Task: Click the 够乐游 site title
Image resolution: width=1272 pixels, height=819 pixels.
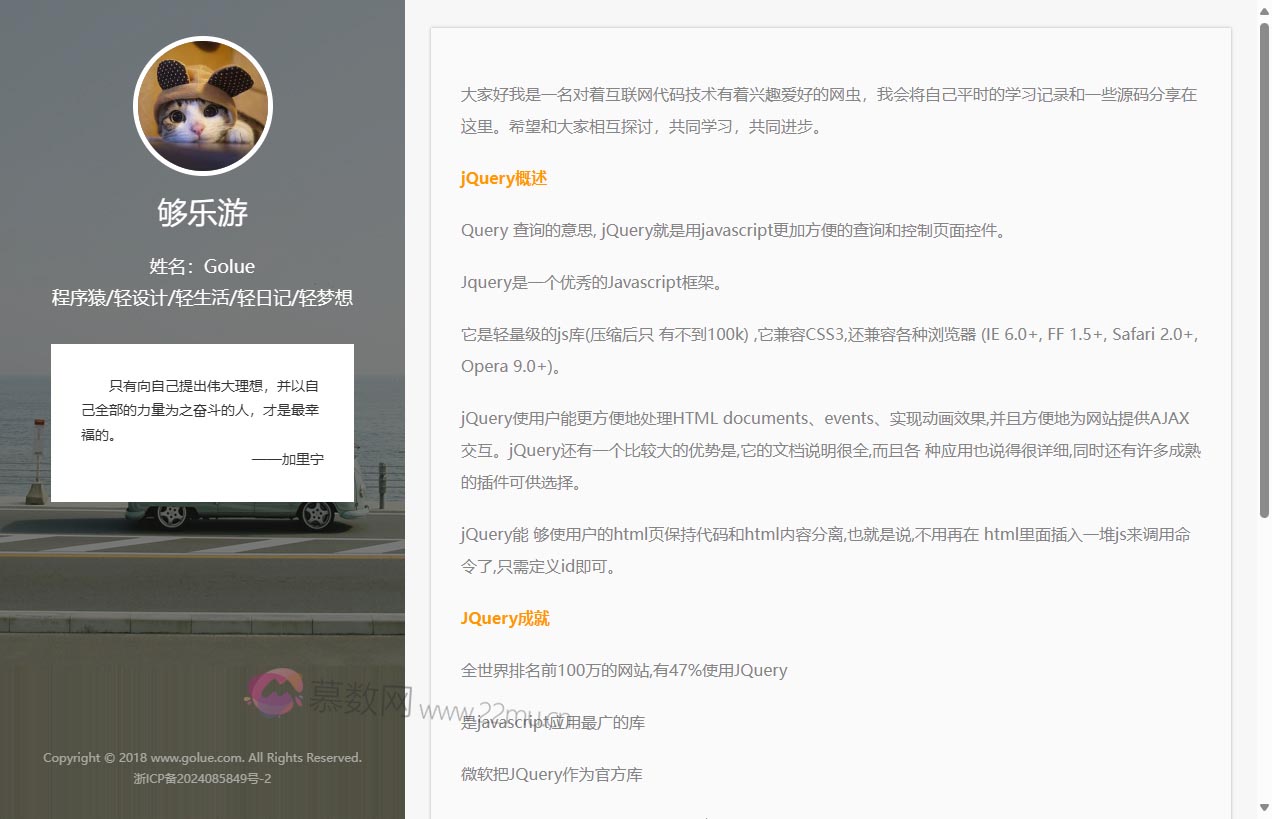Action: [202, 213]
